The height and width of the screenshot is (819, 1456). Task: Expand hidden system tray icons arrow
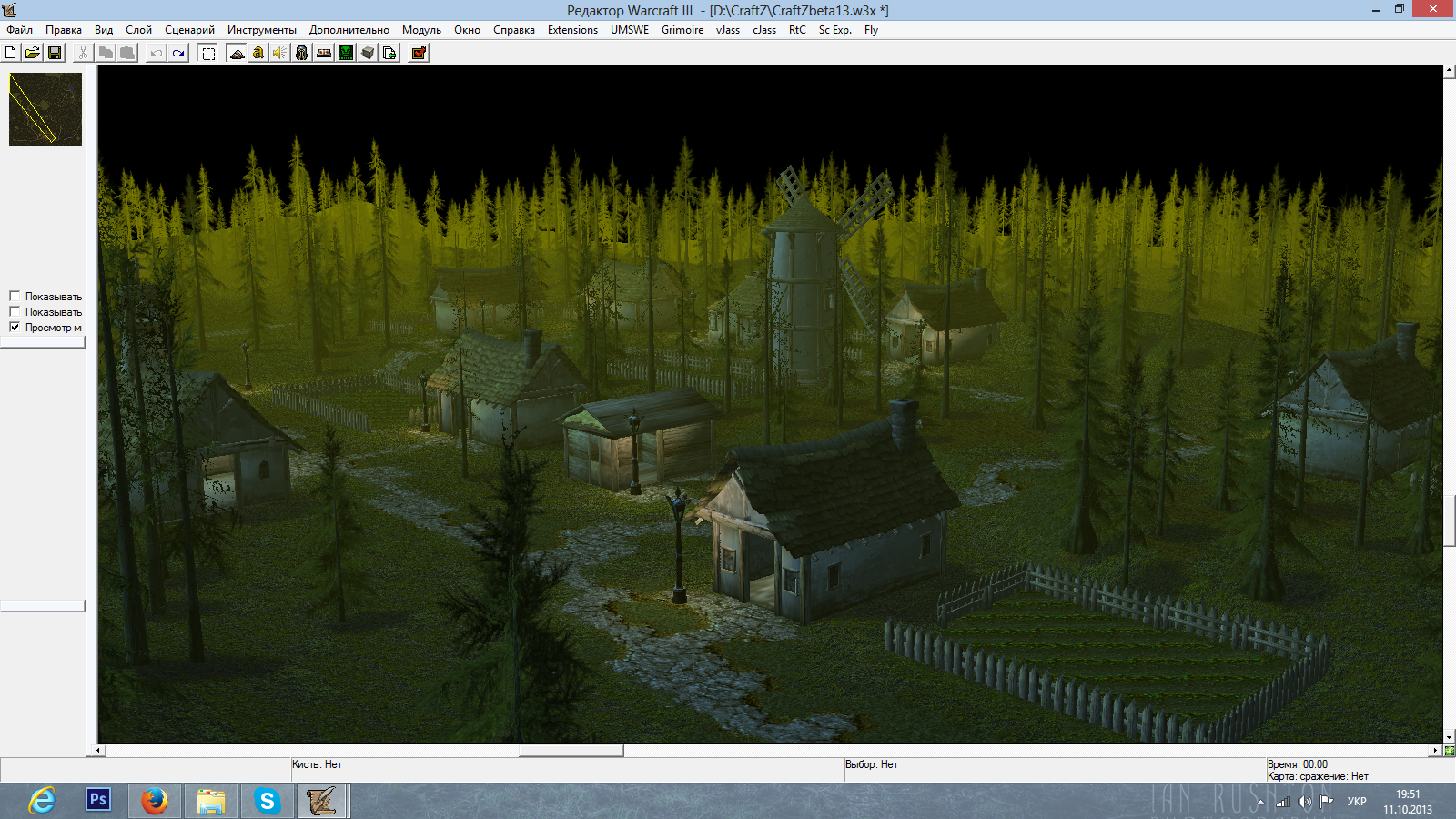(x=1260, y=802)
